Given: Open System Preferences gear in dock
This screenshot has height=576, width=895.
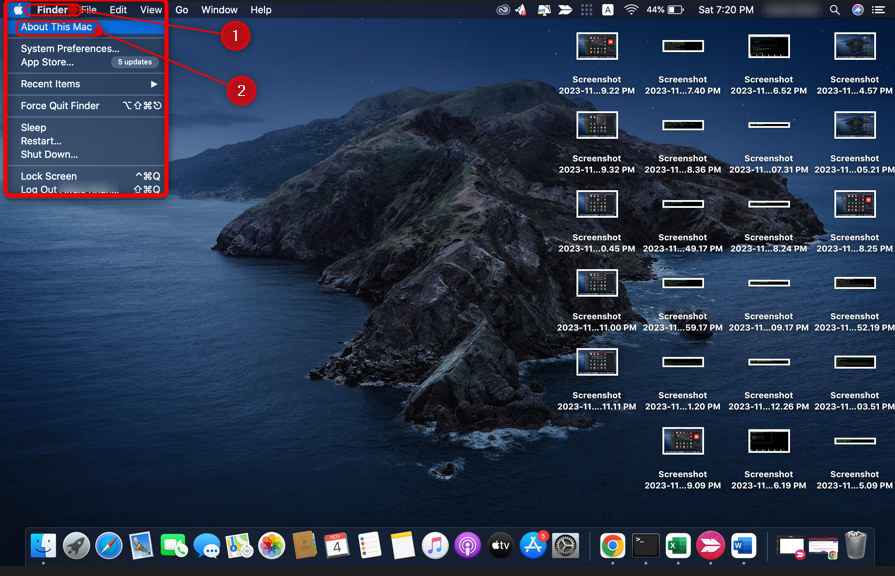Looking at the screenshot, I should [566, 545].
